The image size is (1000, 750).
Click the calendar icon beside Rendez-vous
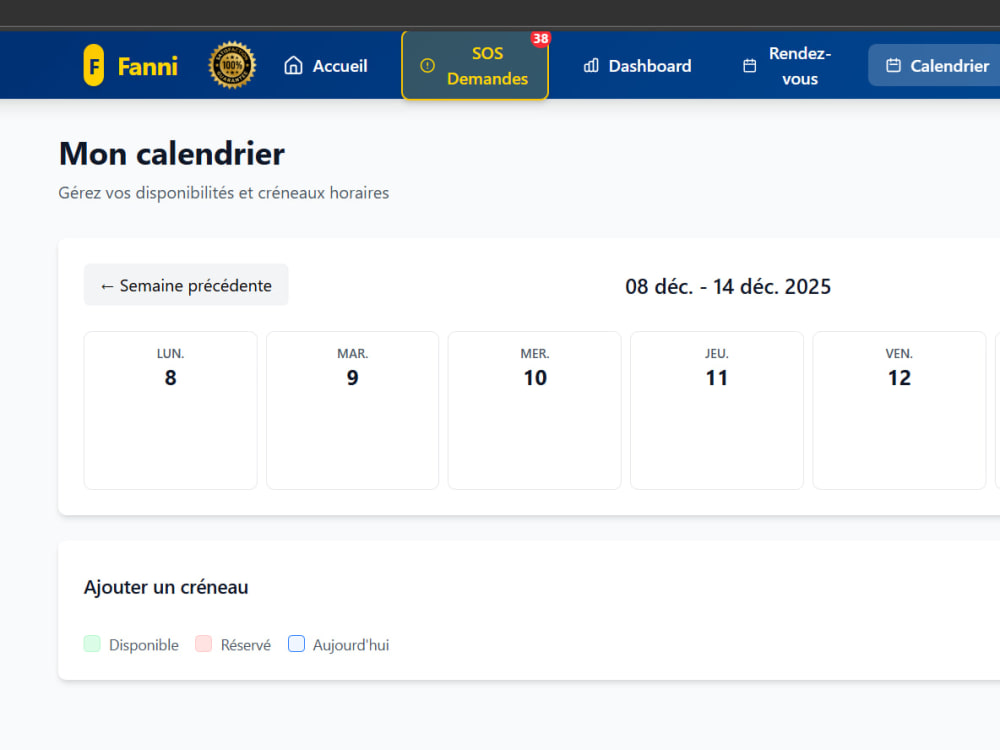750,66
